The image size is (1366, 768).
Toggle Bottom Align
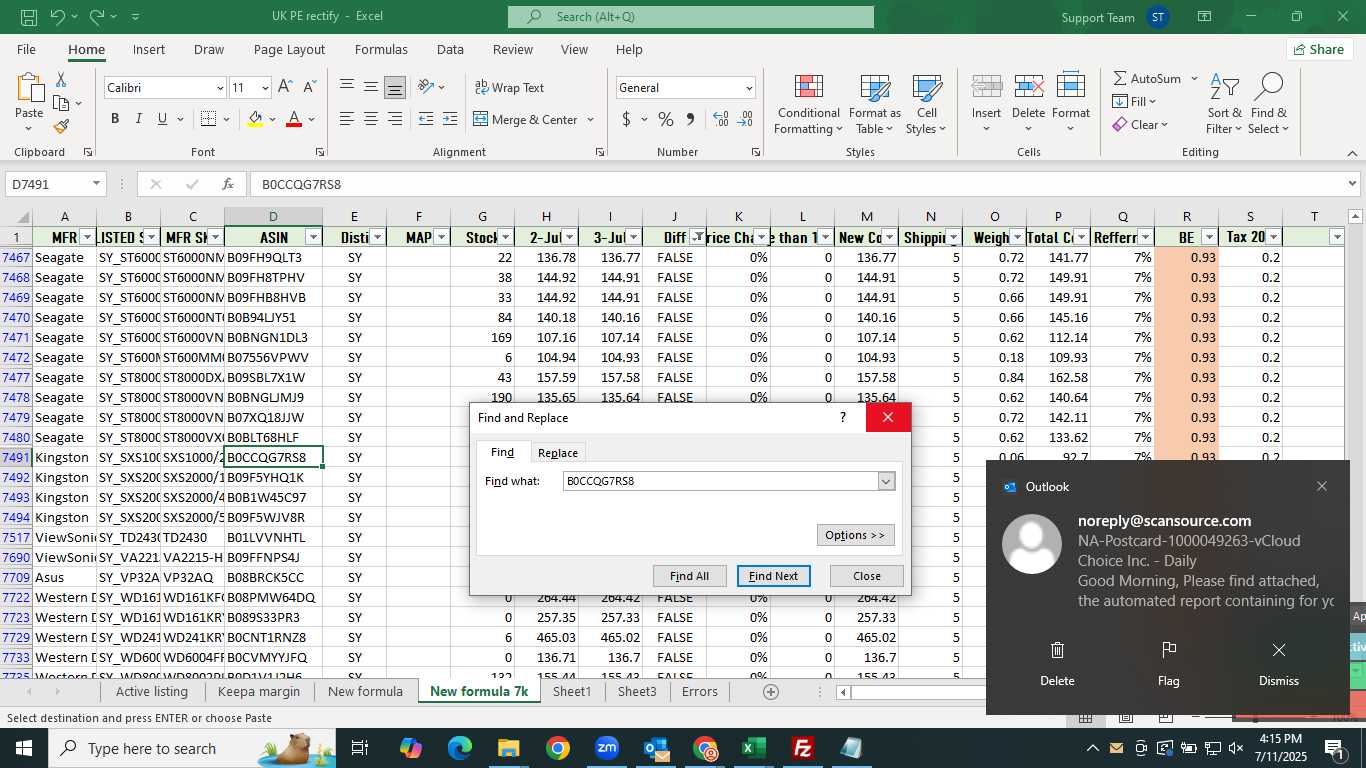pos(395,87)
